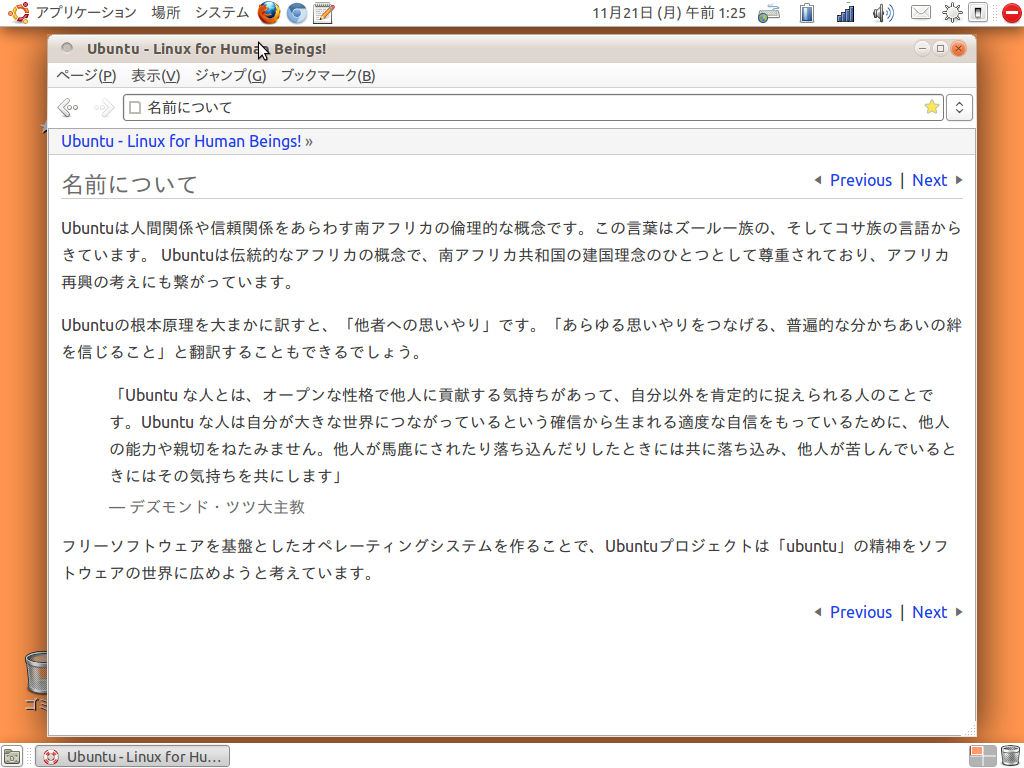Click the page icon in the location bar

[135, 107]
